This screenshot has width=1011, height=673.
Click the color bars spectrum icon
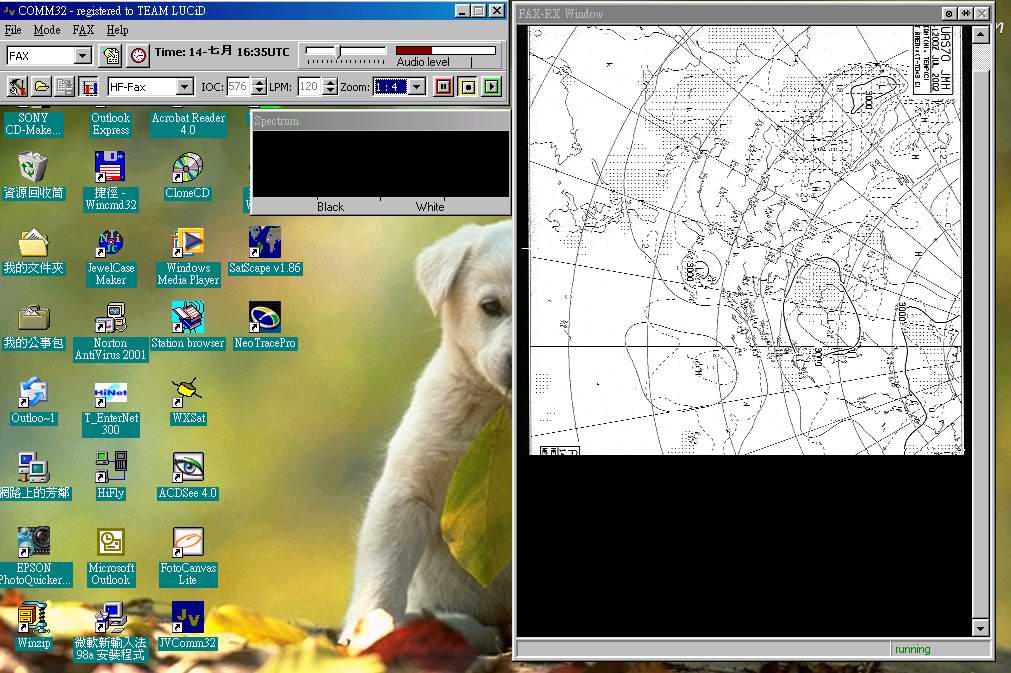click(x=88, y=86)
